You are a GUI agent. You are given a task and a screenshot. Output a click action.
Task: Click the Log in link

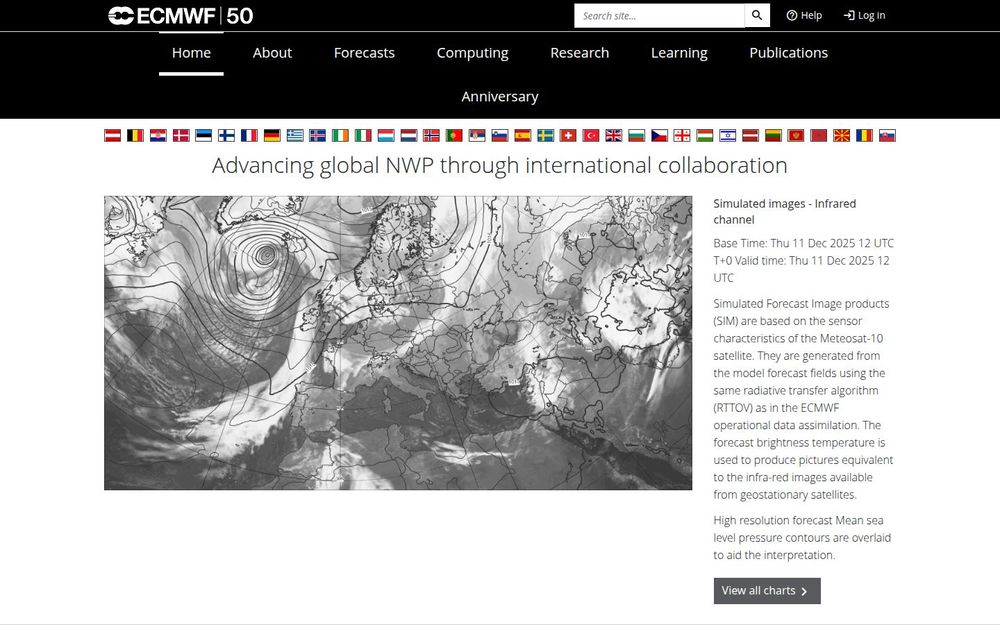click(x=864, y=15)
